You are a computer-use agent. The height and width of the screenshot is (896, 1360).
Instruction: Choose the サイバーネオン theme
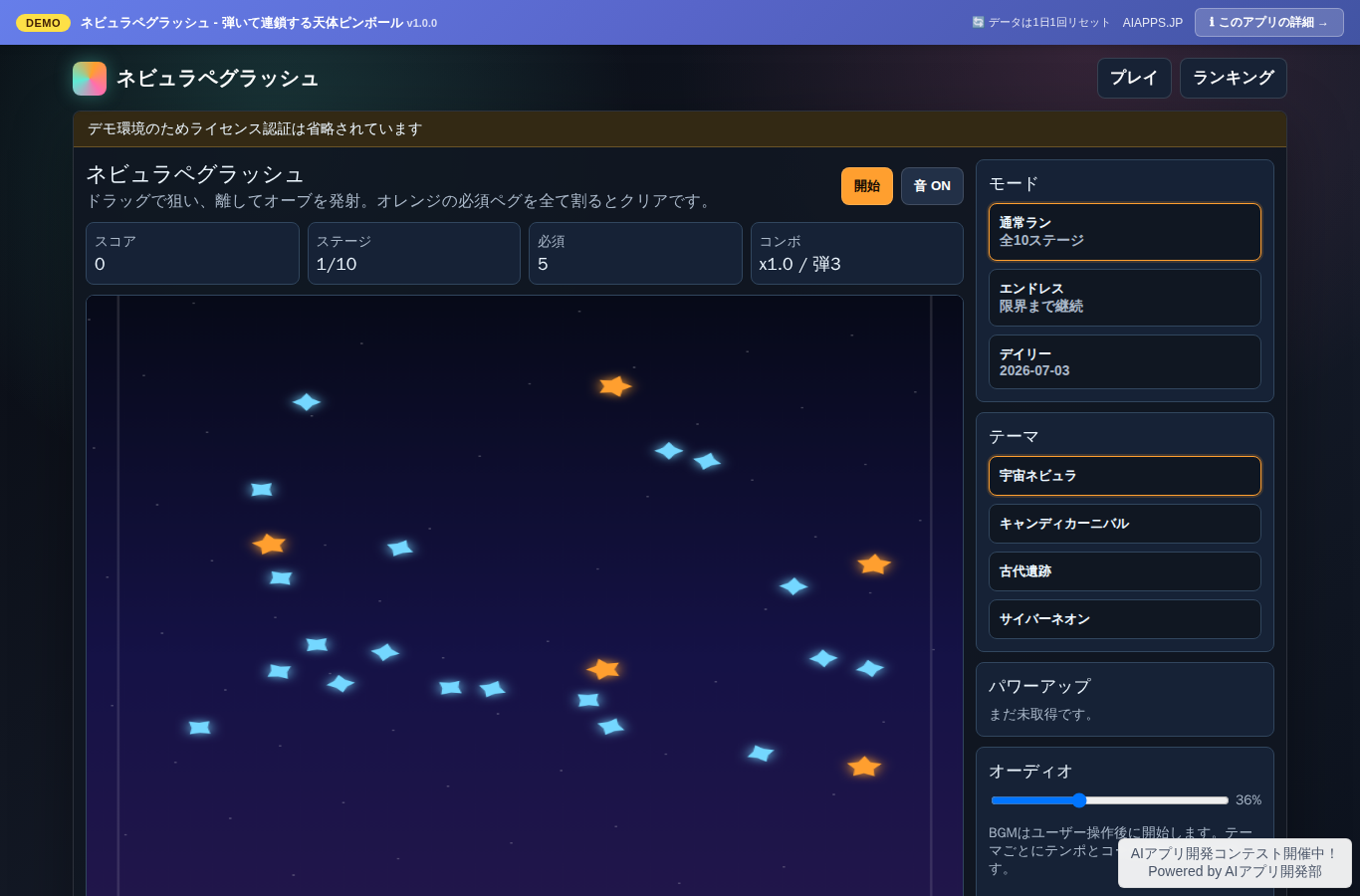[1125, 619]
